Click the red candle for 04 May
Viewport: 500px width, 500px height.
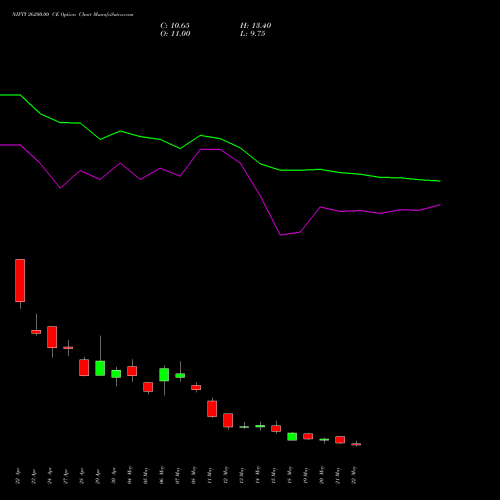(x=132, y=371)
